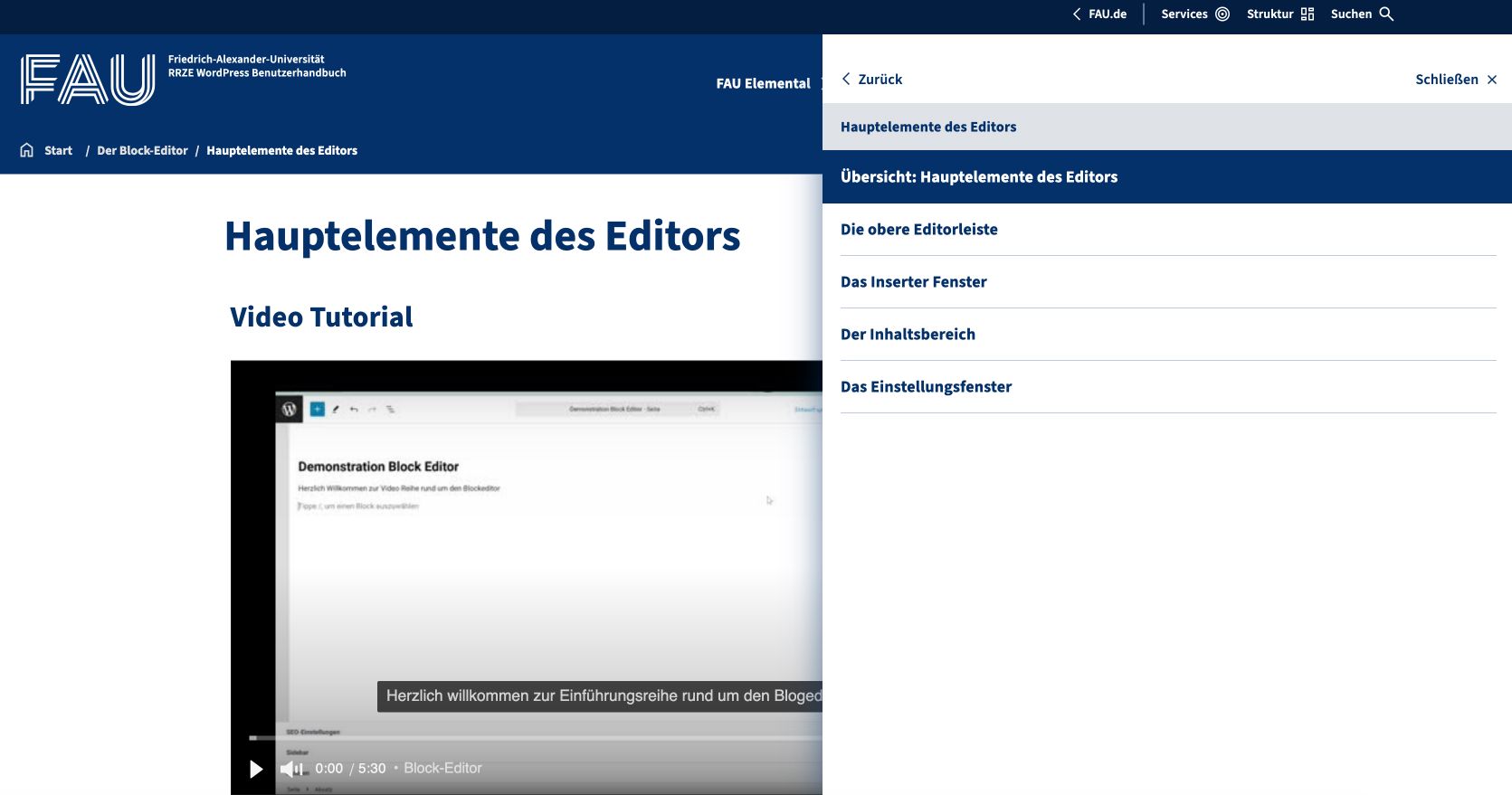Open Services via target icon
This screenshot has height=795, width=1512.
click(x=1222, y=14)
